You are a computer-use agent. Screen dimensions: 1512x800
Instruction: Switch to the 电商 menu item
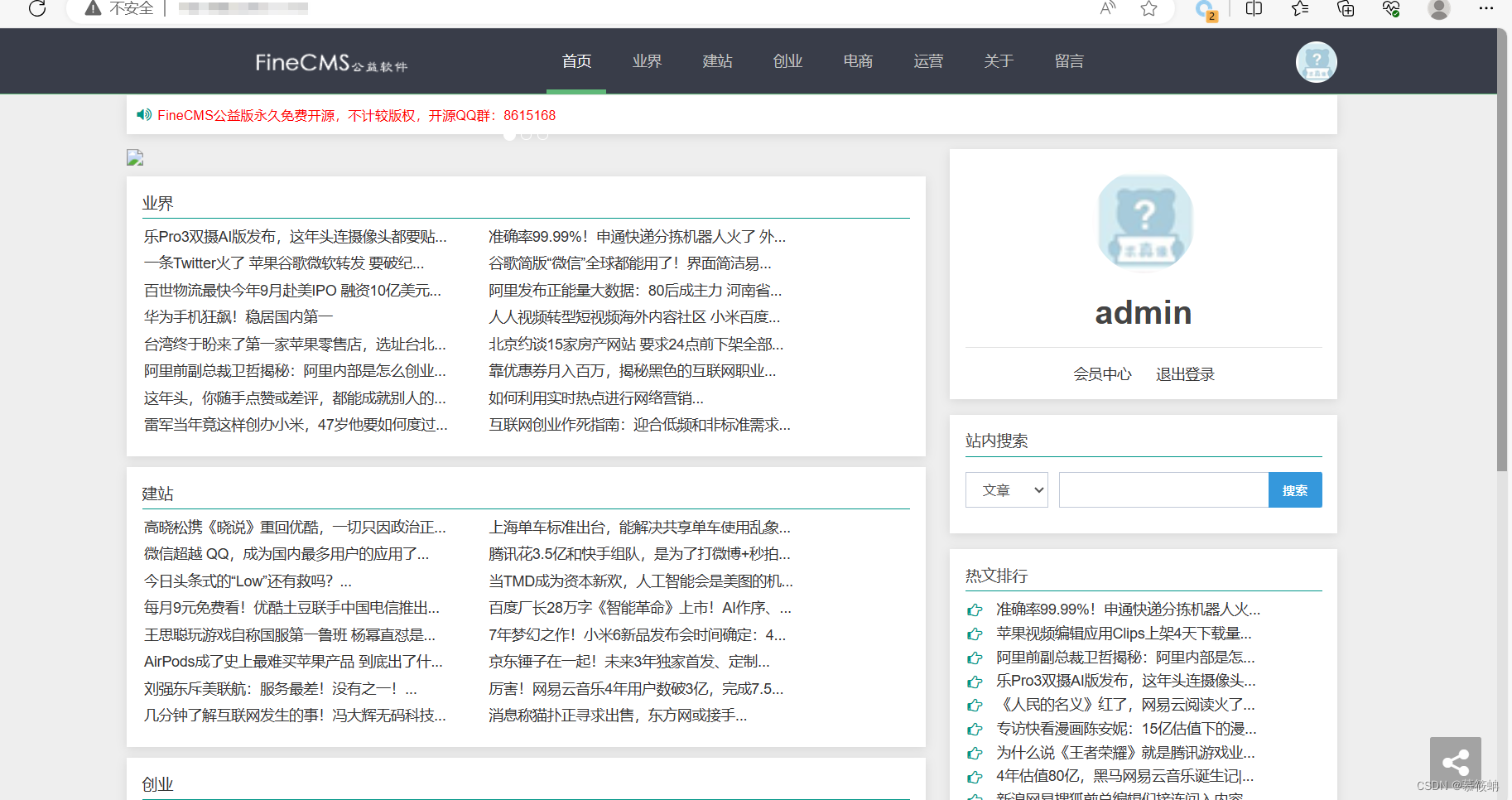click(x=857, y=60)
